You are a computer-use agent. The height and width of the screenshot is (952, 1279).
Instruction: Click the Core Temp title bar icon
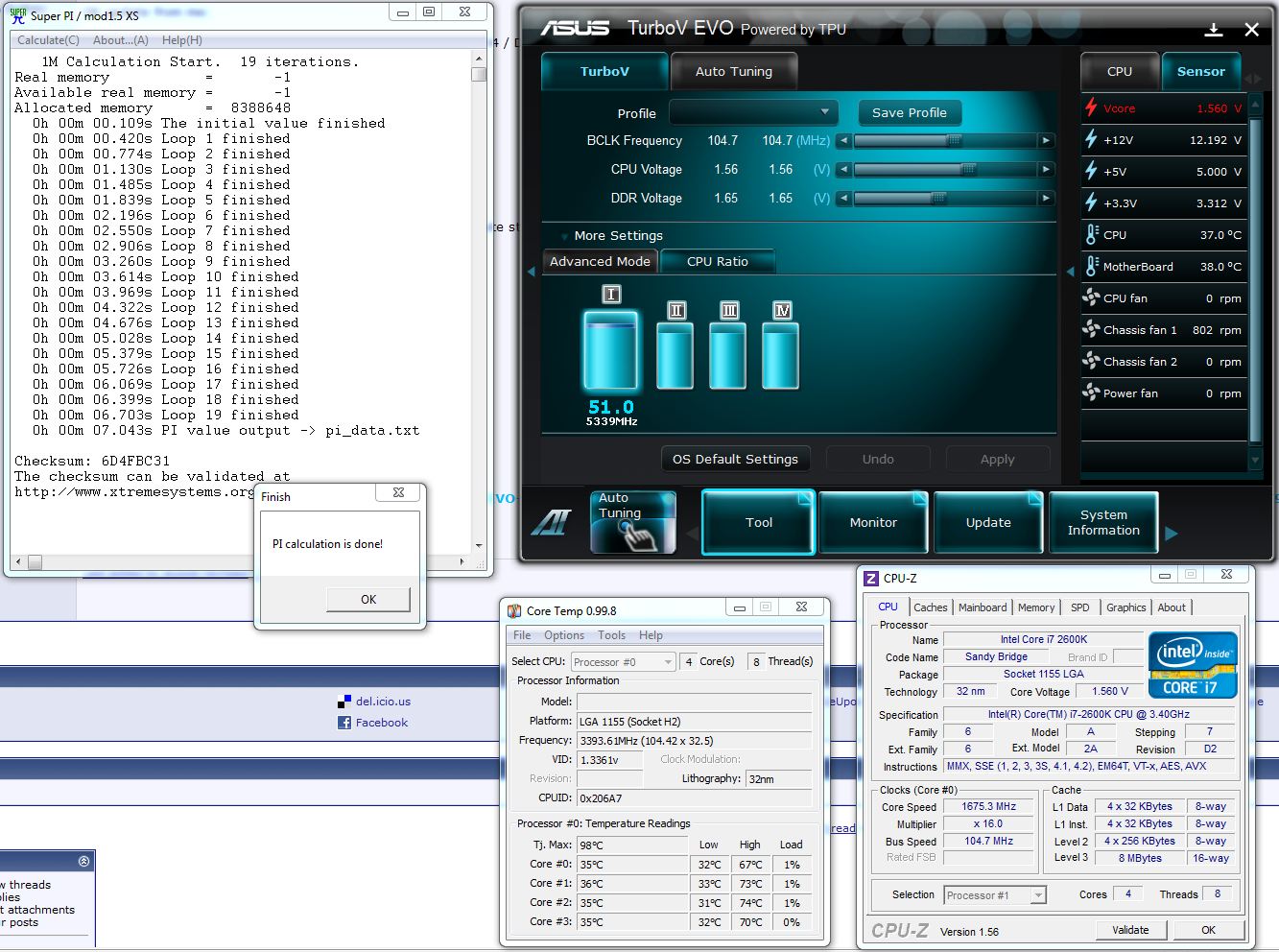pyautogui.click(x=514, y=610)
